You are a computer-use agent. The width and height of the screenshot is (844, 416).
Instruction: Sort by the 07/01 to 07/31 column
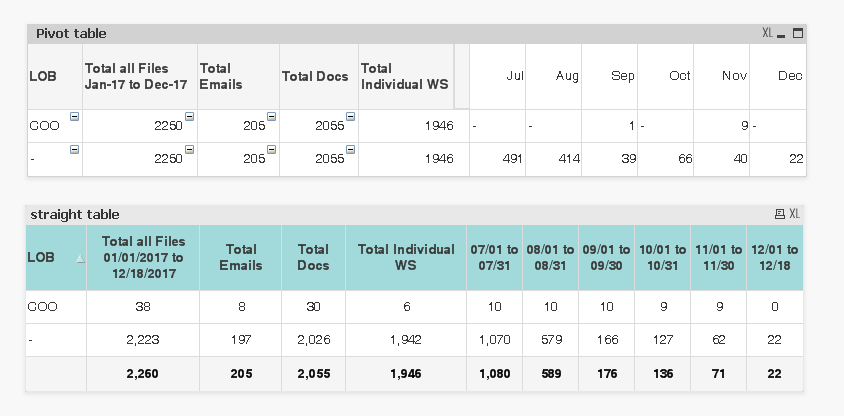494,257
